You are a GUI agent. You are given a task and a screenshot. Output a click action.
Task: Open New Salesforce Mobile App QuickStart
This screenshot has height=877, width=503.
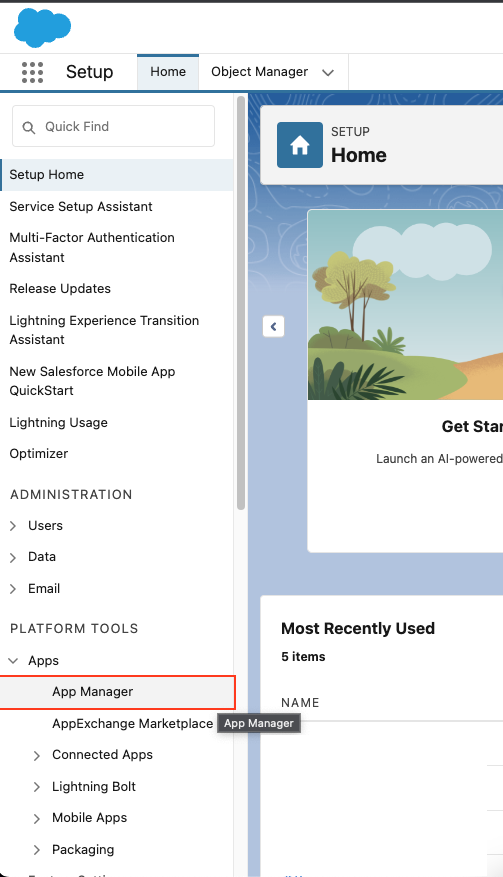[x=92, y=381]
